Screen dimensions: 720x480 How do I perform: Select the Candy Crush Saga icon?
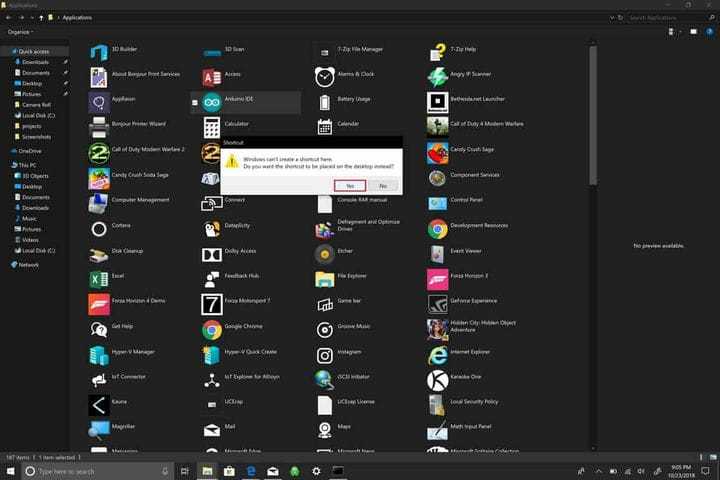point(438,153)
